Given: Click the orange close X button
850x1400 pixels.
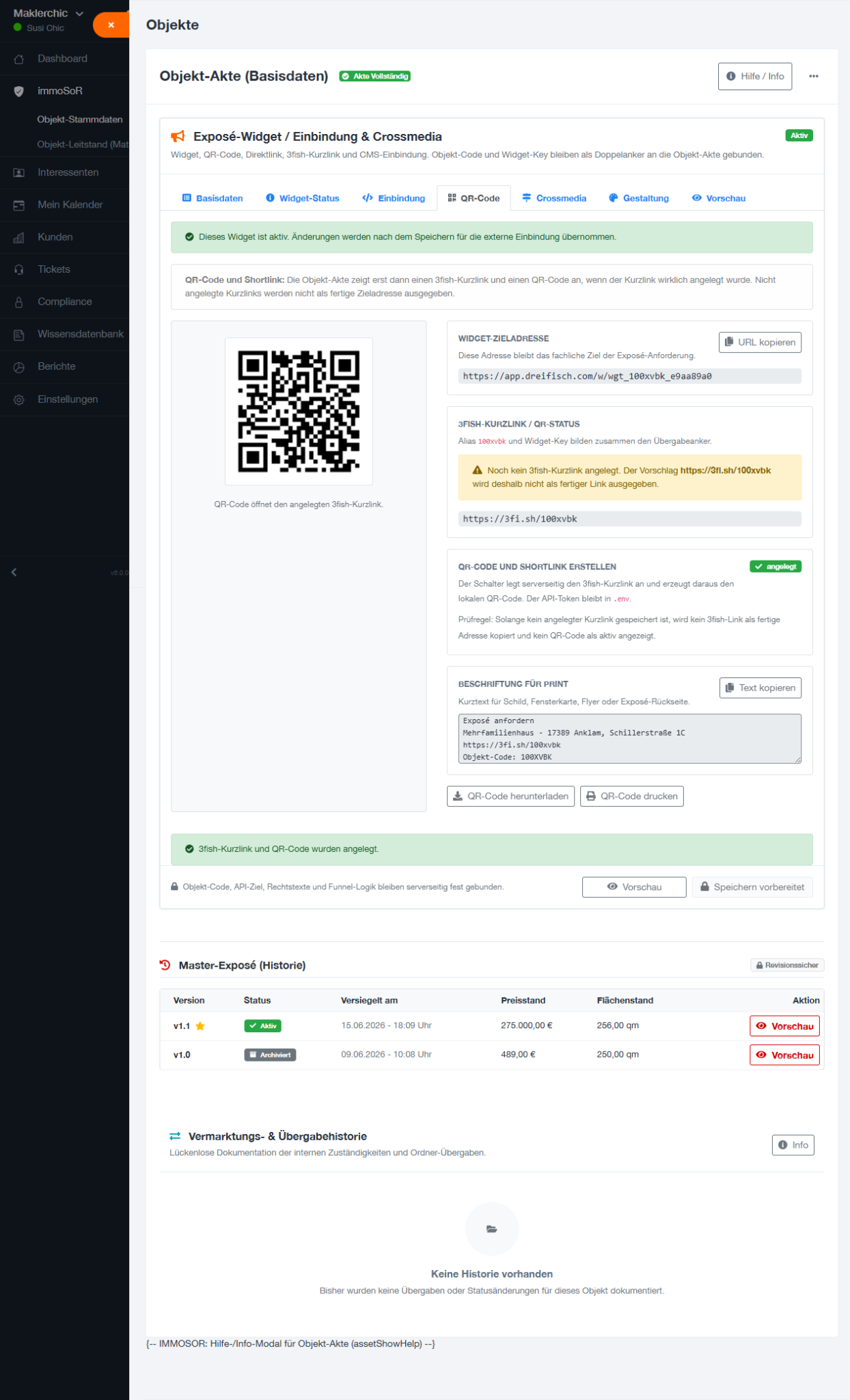Looking at the screenshot, I should 111,25.
